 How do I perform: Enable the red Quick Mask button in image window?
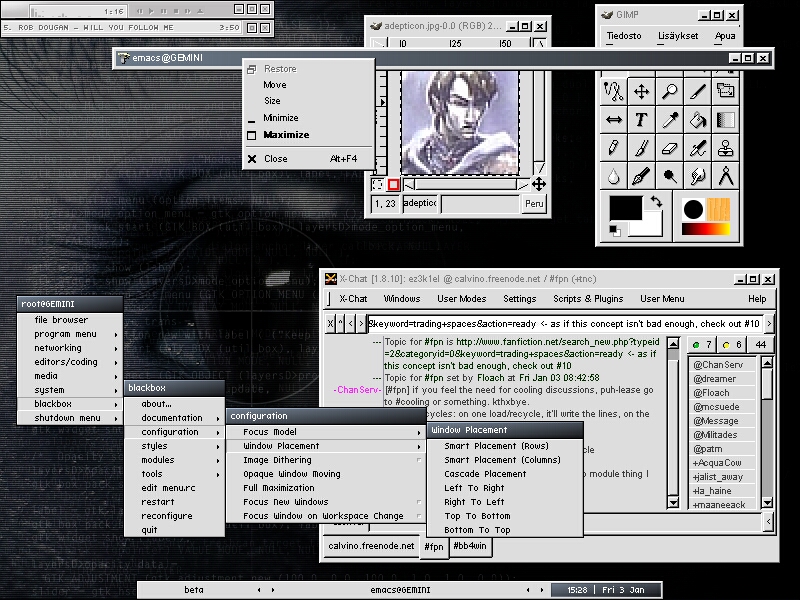point(393,184)
